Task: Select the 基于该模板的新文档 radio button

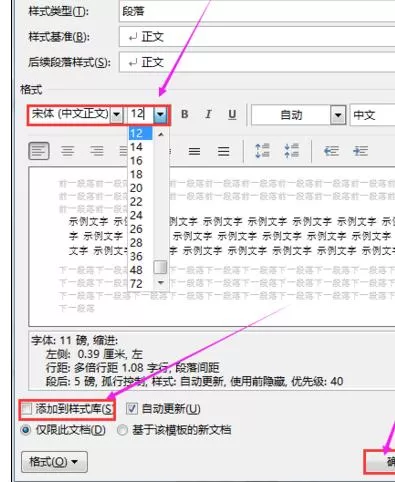Action: coord(122,430)
